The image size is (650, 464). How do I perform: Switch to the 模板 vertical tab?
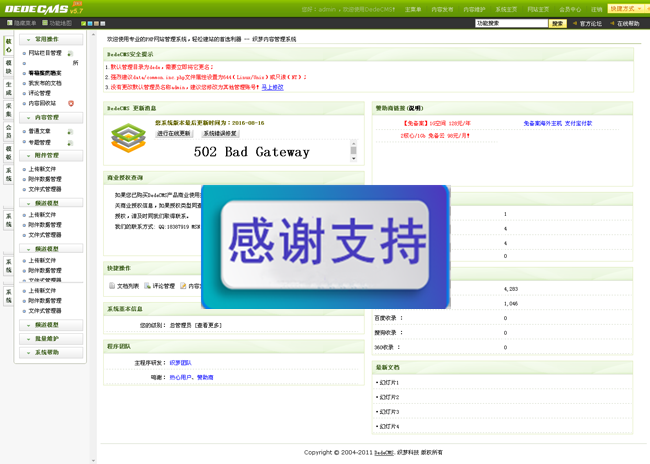(x=8, y=153)
